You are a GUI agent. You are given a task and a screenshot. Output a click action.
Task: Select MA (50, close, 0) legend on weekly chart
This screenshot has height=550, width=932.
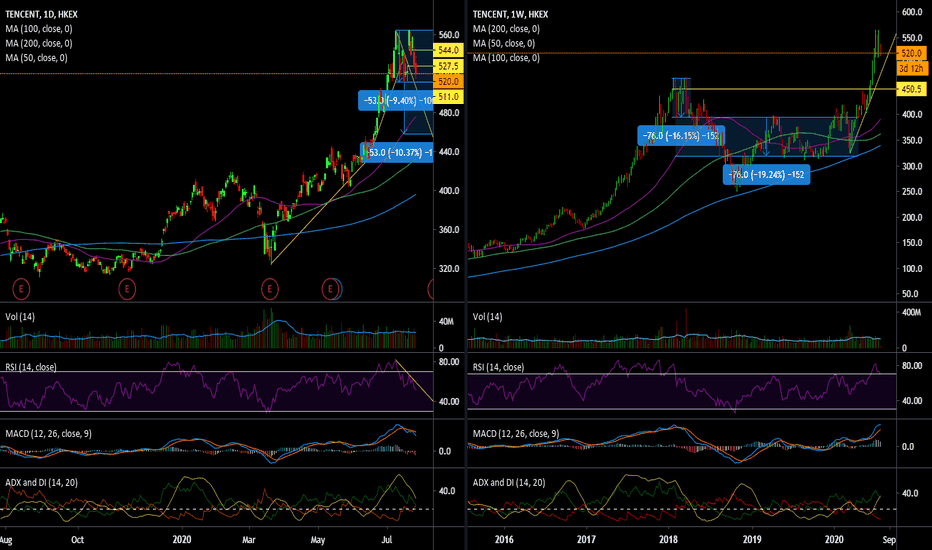504,43
